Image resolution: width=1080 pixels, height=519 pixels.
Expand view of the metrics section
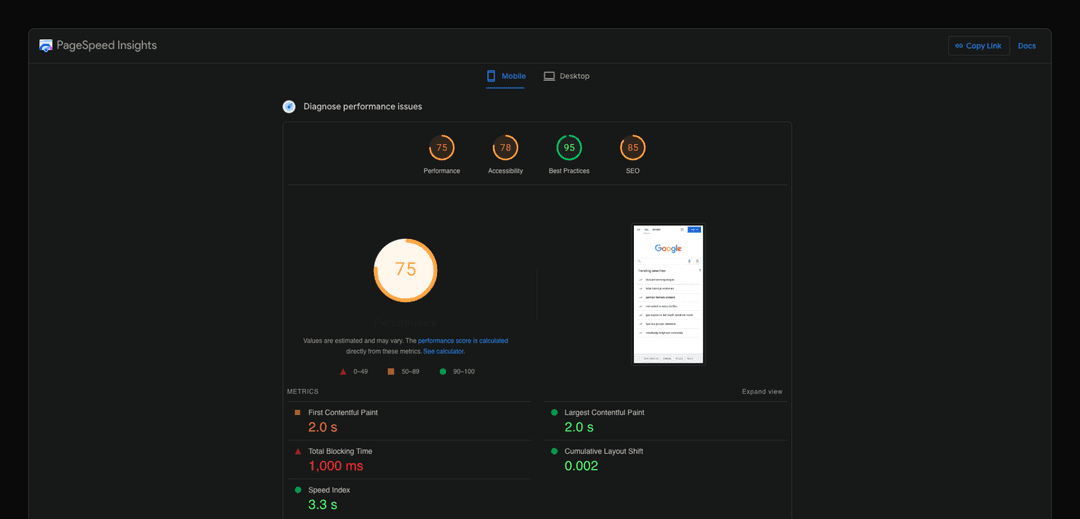point(762,392)
